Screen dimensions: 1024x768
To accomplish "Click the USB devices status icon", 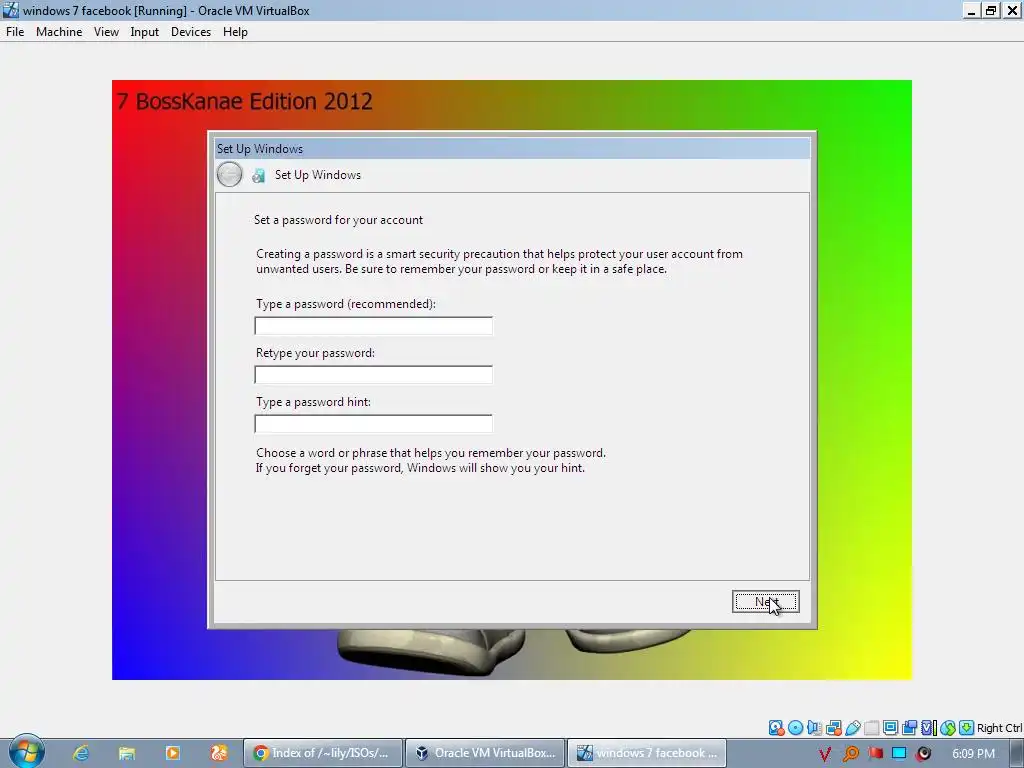I will tap(853, 728).
